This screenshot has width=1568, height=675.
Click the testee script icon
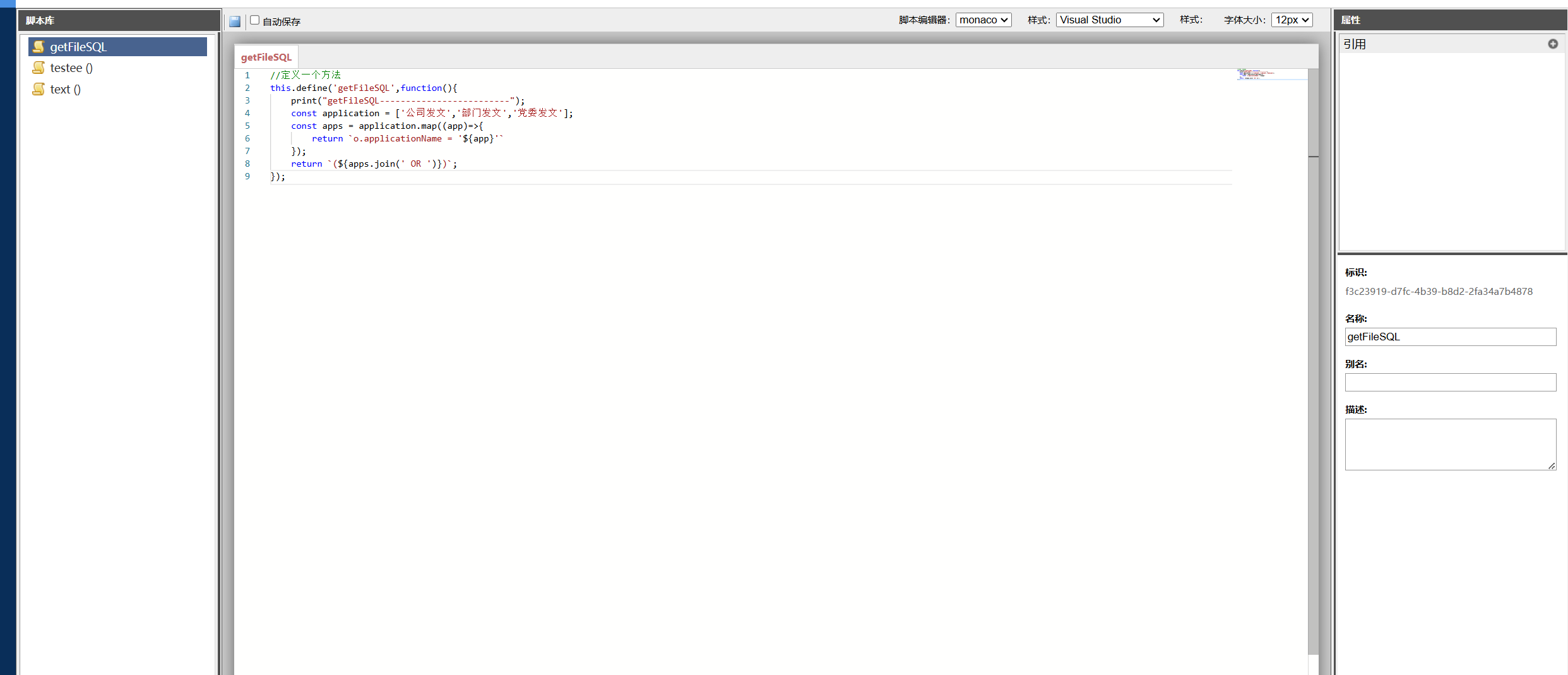pyautogui.click(x=39, y=68)
